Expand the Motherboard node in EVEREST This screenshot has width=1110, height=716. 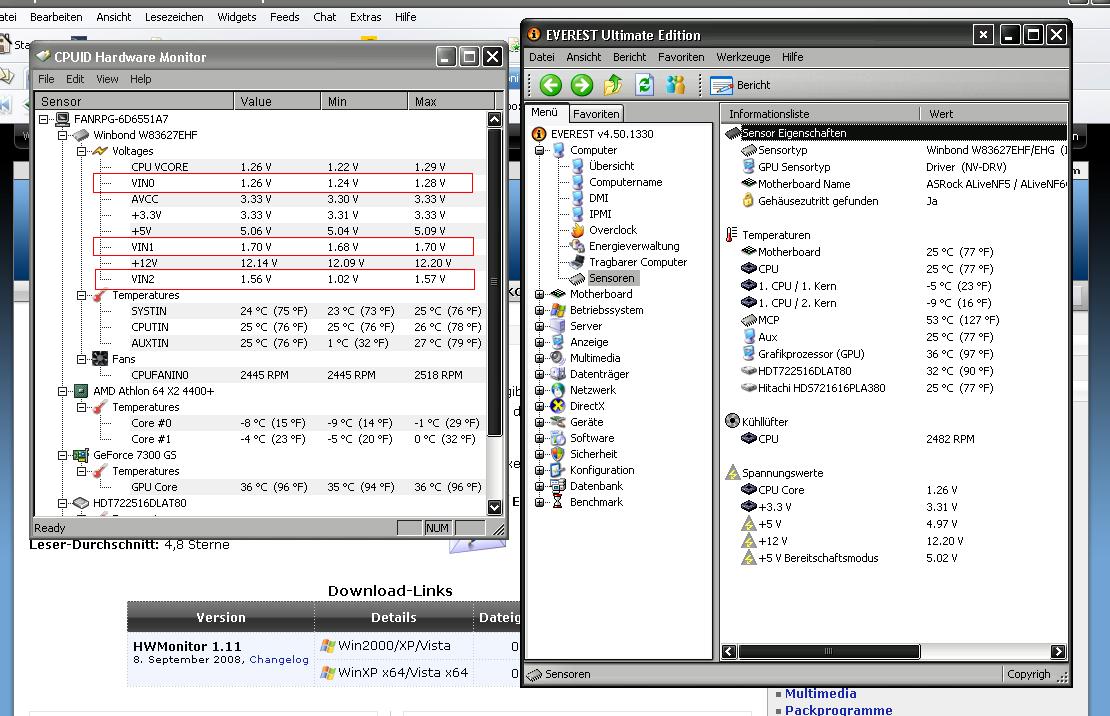pos(539,294)
